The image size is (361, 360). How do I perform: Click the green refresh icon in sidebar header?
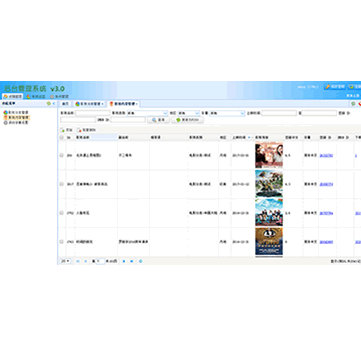(49, 104)
